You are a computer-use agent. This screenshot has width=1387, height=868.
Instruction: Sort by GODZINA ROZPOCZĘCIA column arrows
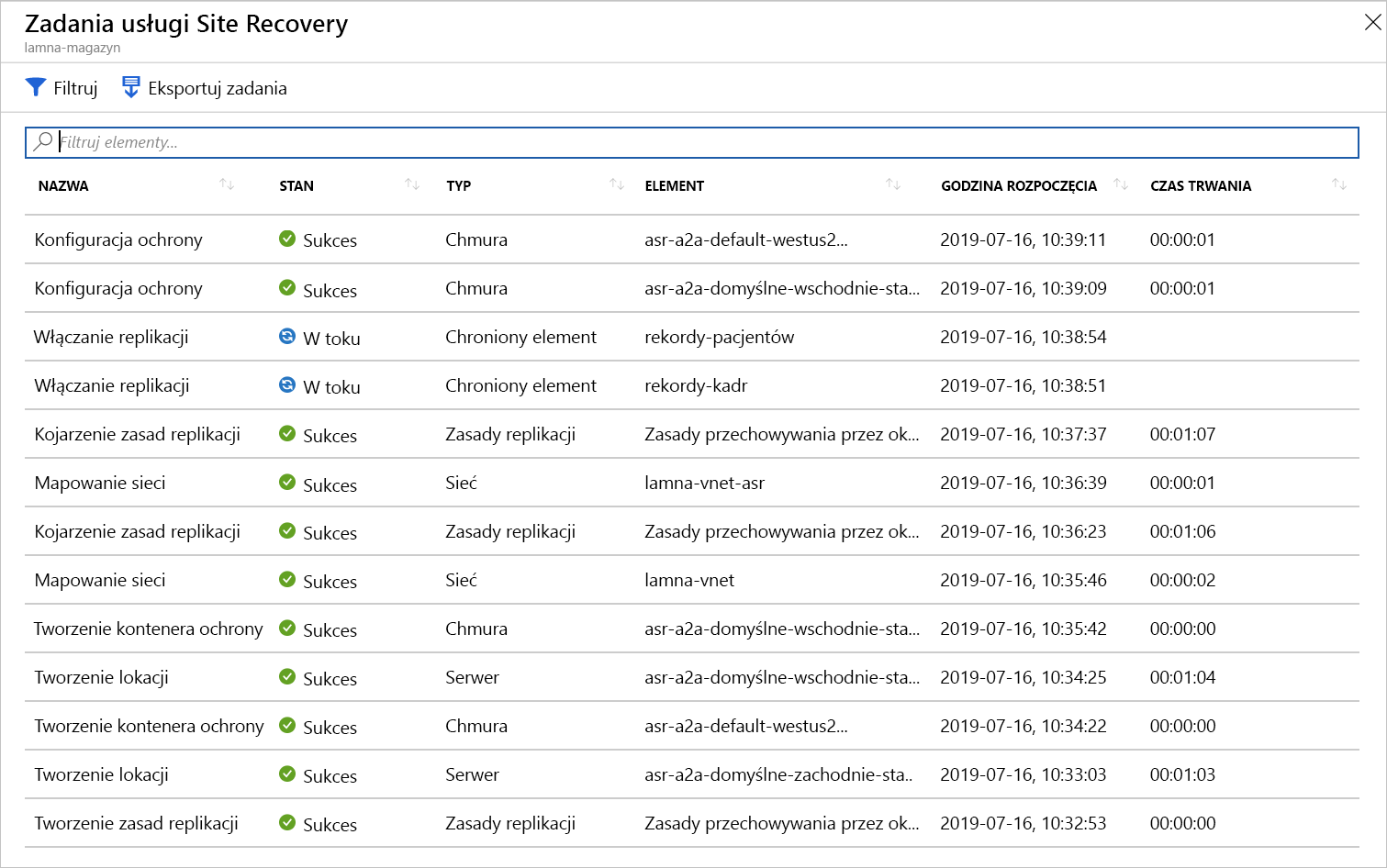(x=1121, y=184)
